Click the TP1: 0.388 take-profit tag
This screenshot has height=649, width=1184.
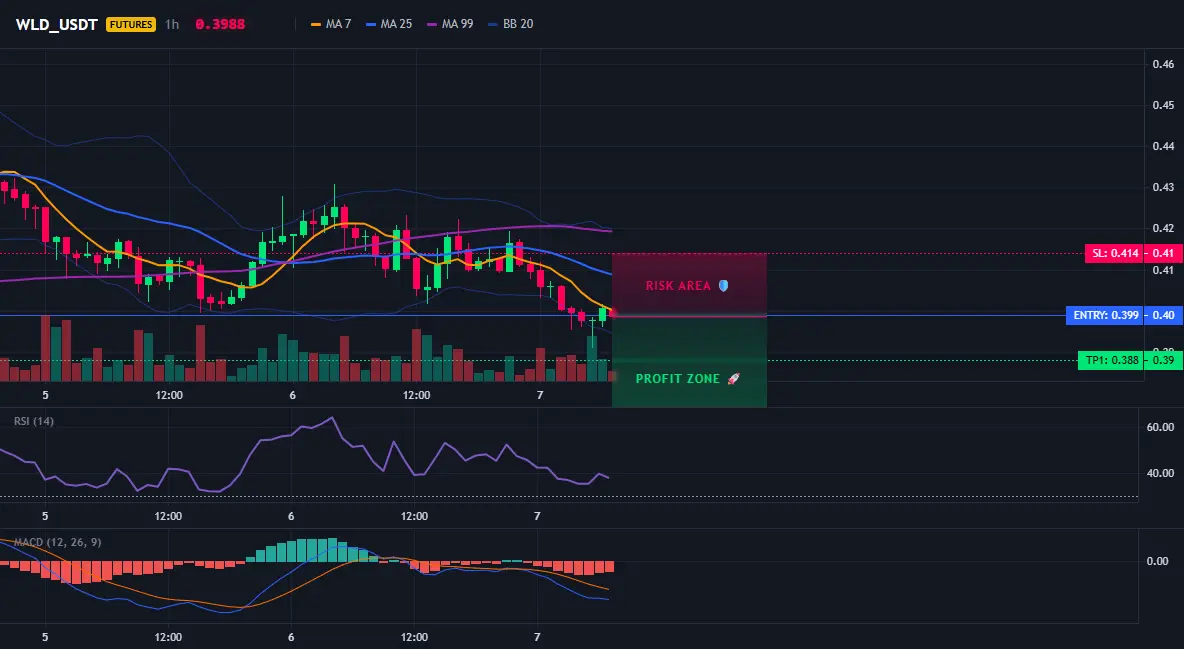click(x=1110, y=360)
